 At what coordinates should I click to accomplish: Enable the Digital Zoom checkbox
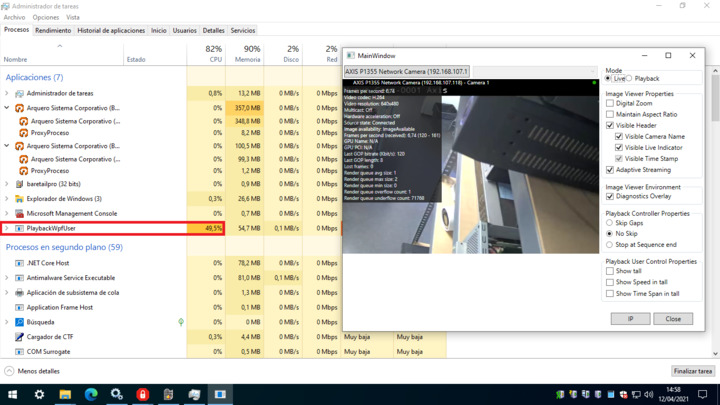(x=610, y=103)
